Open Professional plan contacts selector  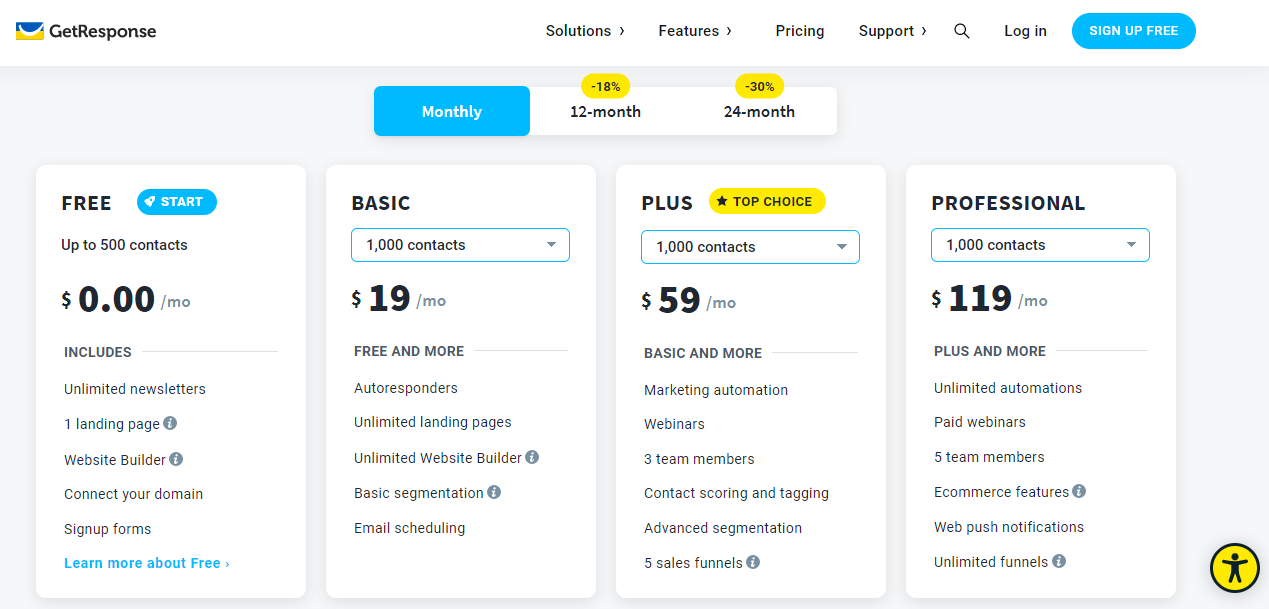click(1040, 245)
